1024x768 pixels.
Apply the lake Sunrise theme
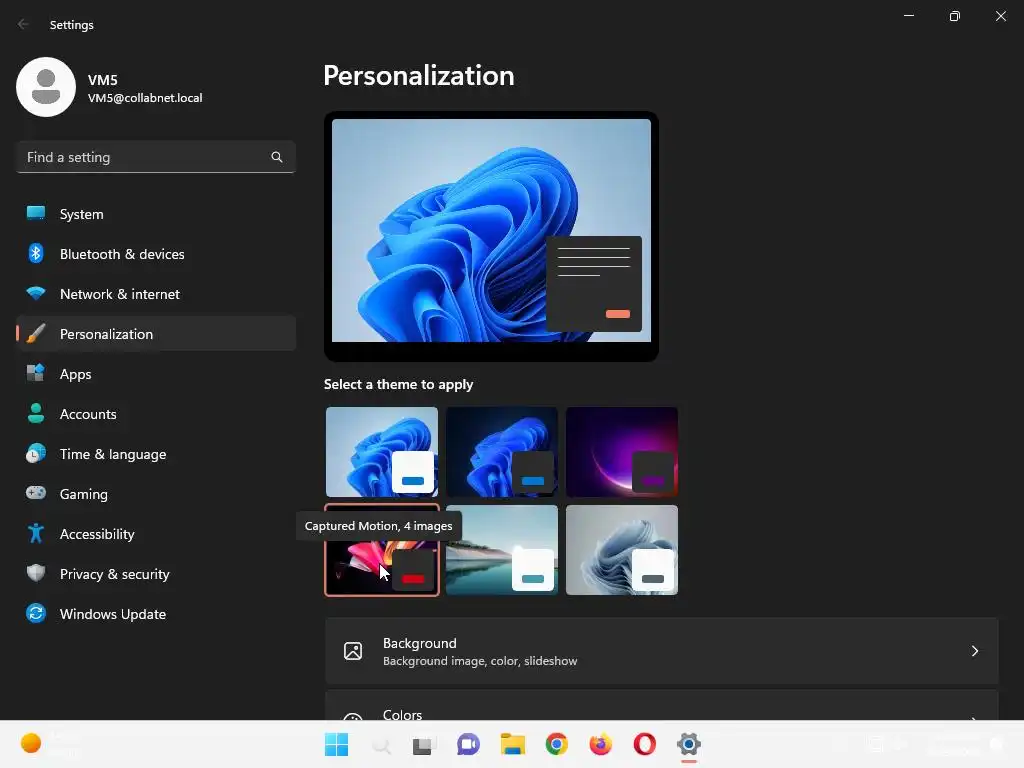(502, 550)
